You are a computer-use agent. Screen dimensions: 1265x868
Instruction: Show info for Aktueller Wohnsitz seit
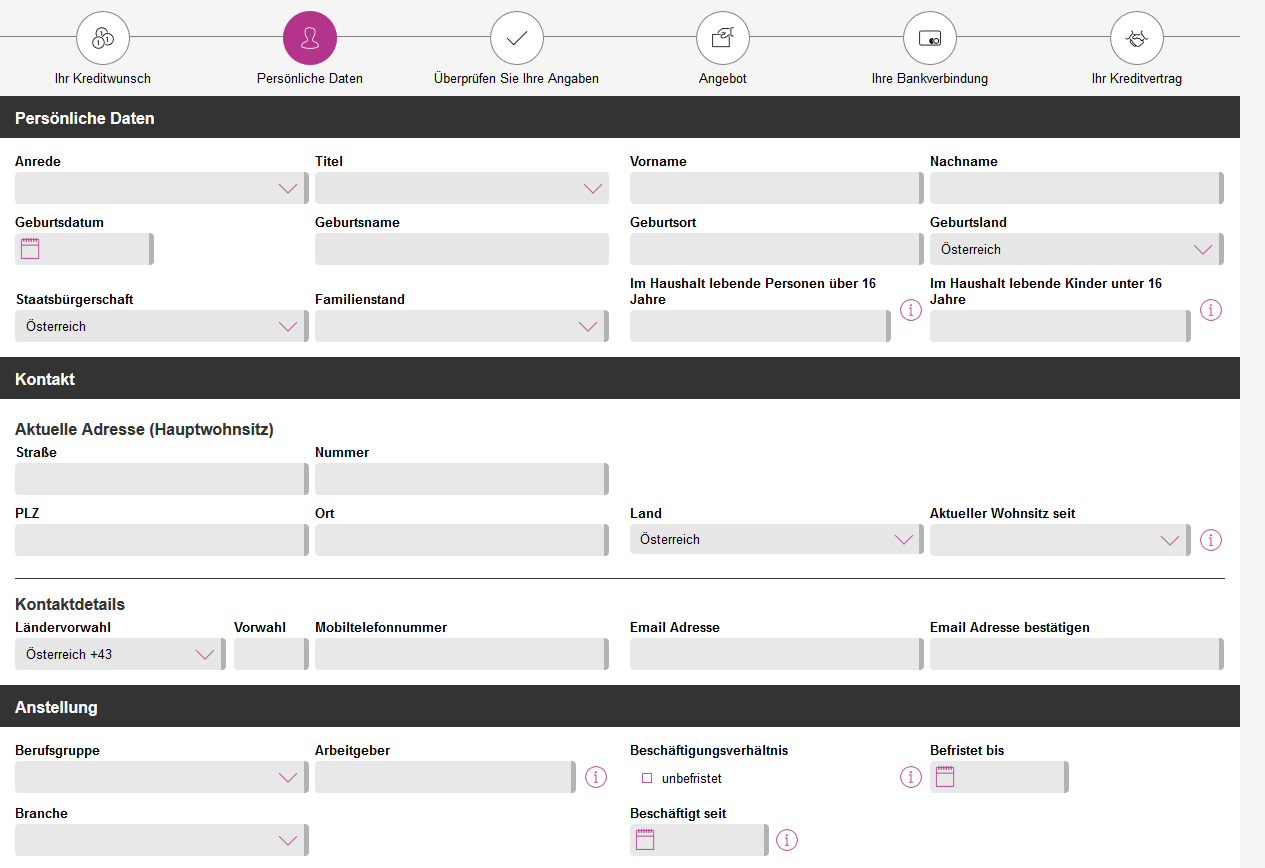click(1210, 540)
